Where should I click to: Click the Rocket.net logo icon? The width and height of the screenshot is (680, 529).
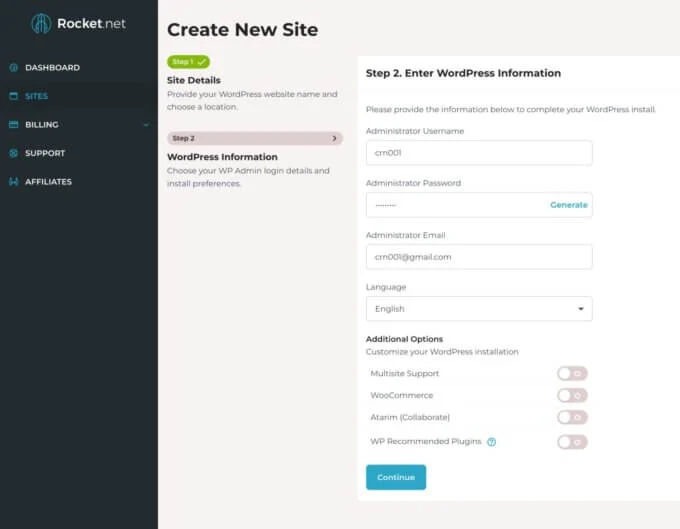(41, 23)
